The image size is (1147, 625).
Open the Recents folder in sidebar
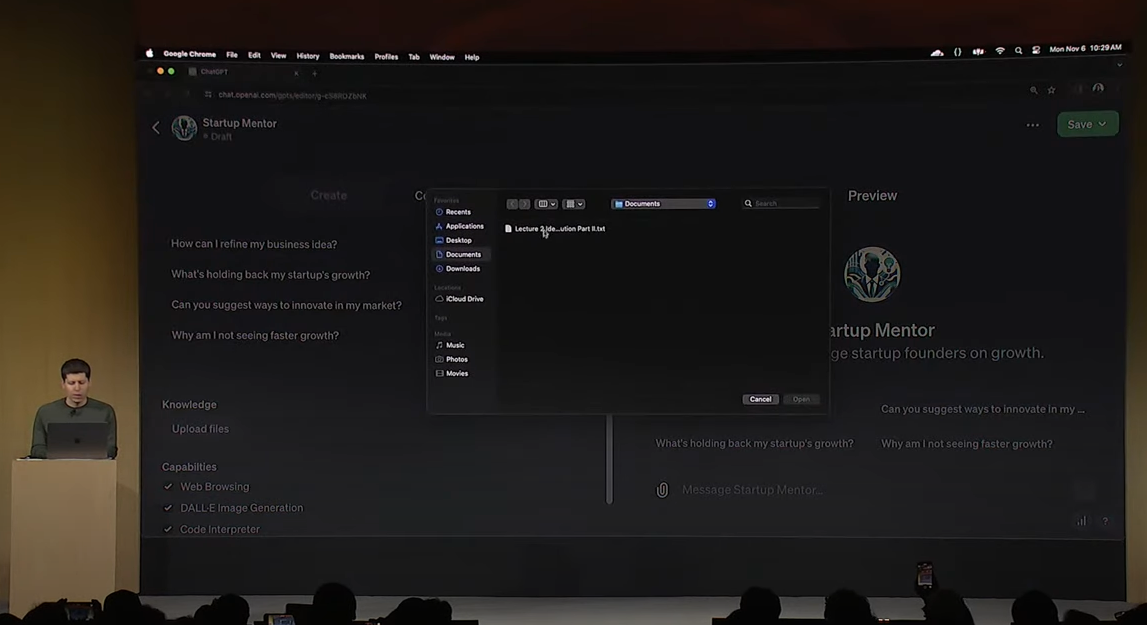[x=457, y=212]
